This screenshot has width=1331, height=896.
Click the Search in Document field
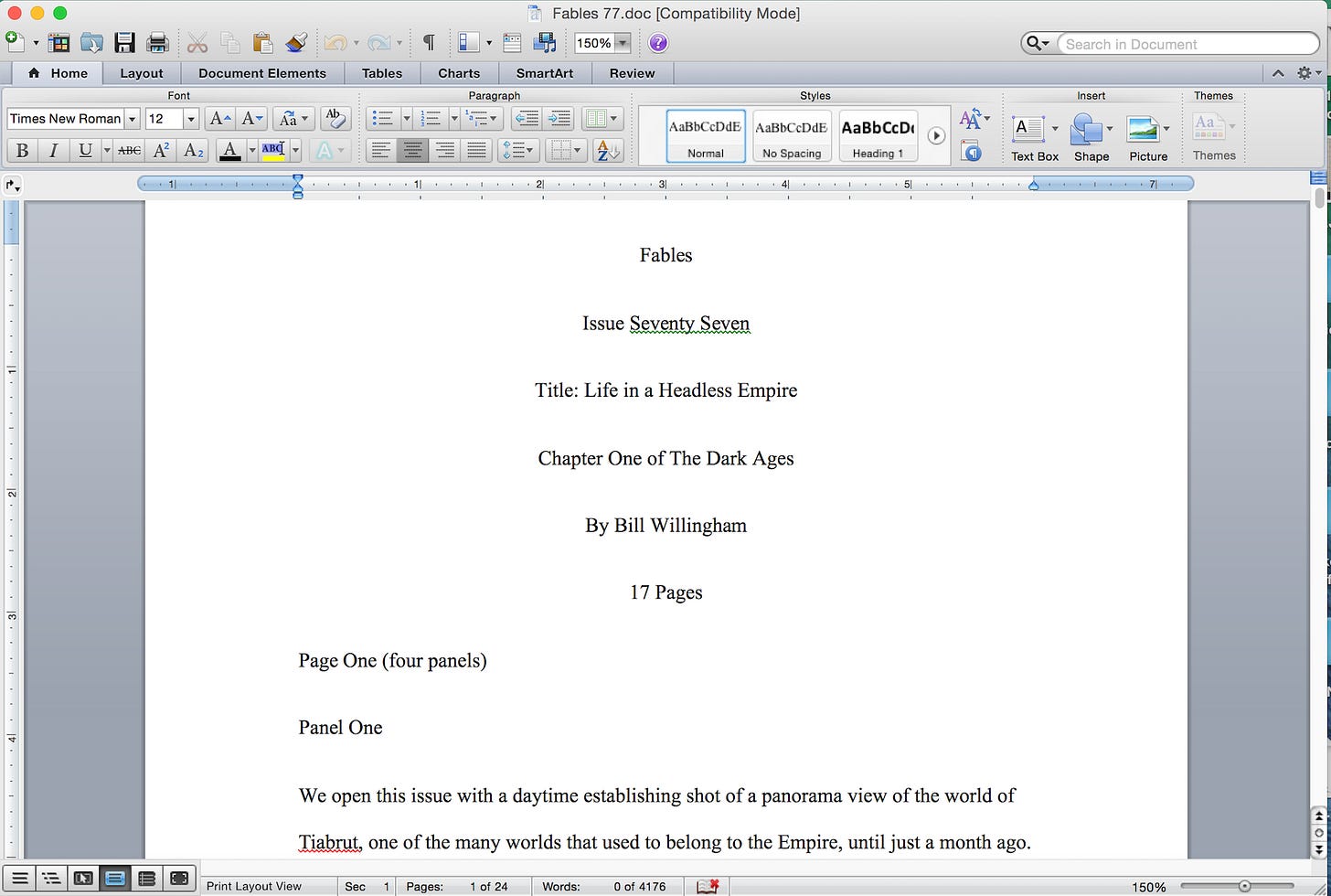(1187, 44)
